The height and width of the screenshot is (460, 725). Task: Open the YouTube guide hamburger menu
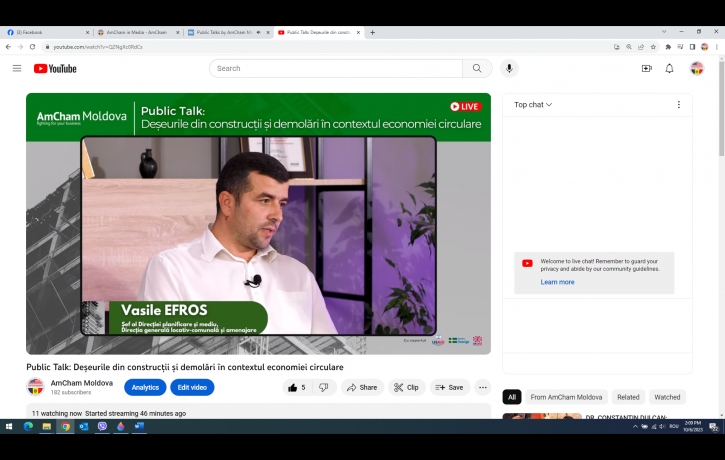click(x=17, y=68)
